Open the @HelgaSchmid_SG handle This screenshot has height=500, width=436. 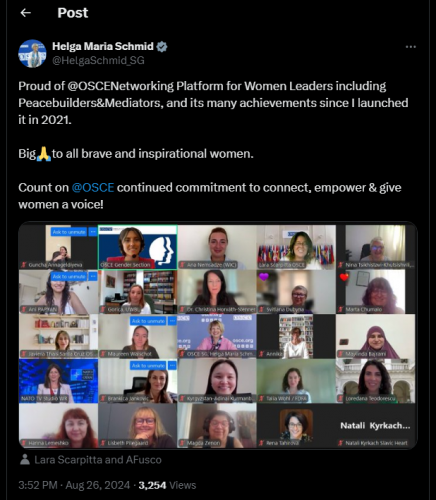[98, 60]
